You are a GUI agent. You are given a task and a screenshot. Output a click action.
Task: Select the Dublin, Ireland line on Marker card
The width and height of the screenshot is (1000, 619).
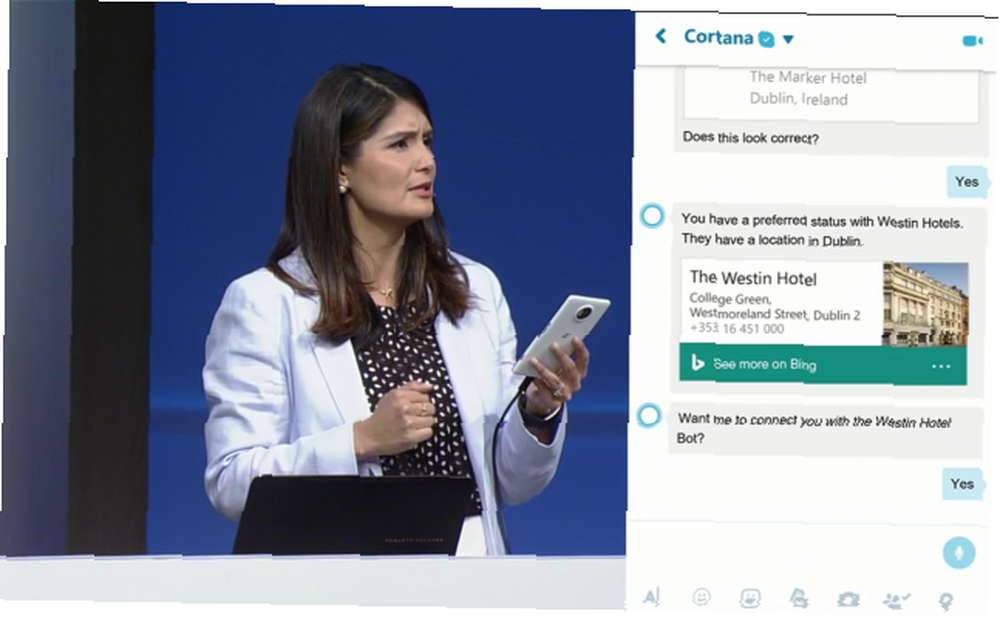click(798, 99)
